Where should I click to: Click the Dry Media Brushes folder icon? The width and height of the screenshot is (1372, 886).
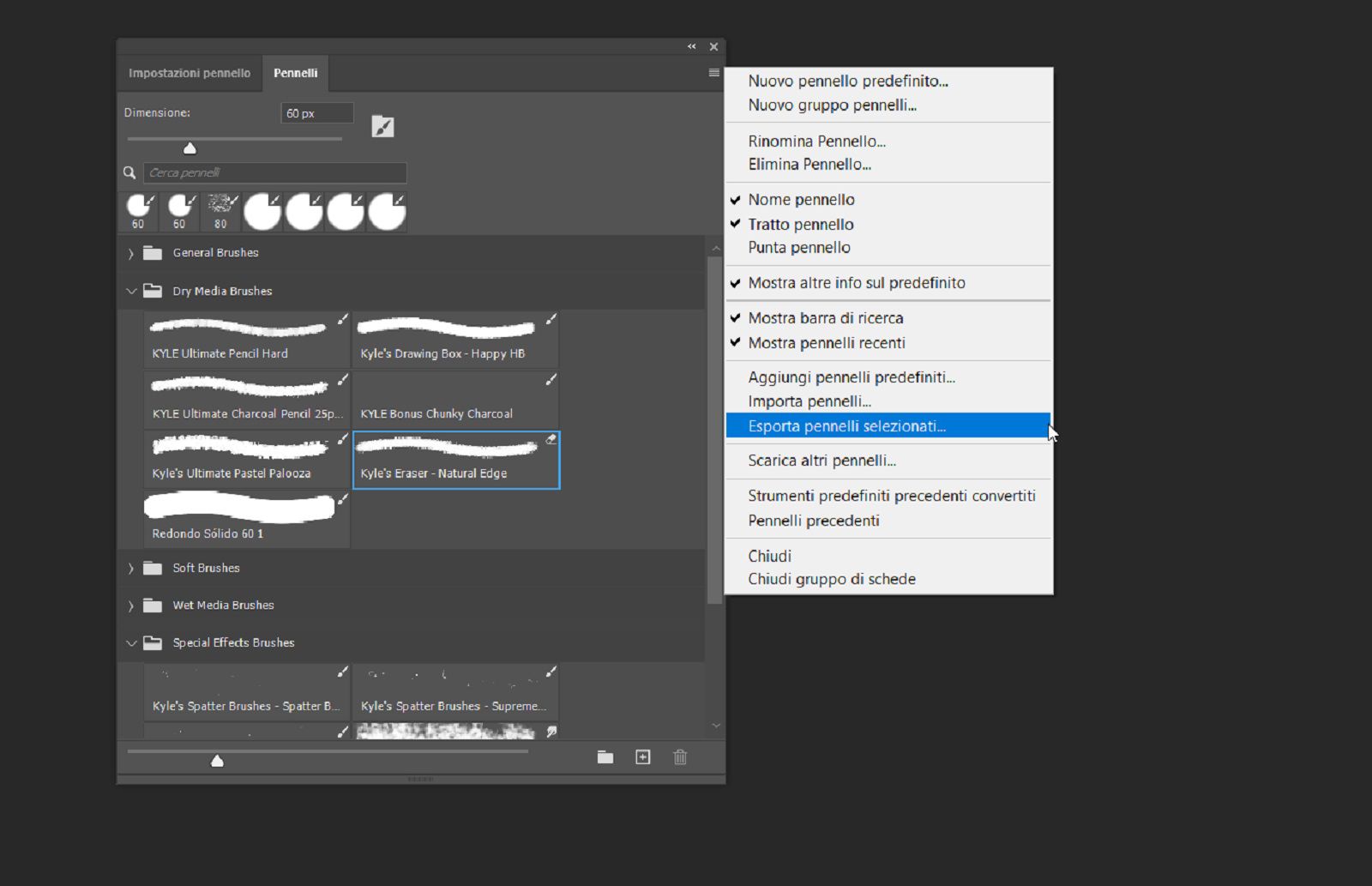[153, 291]
